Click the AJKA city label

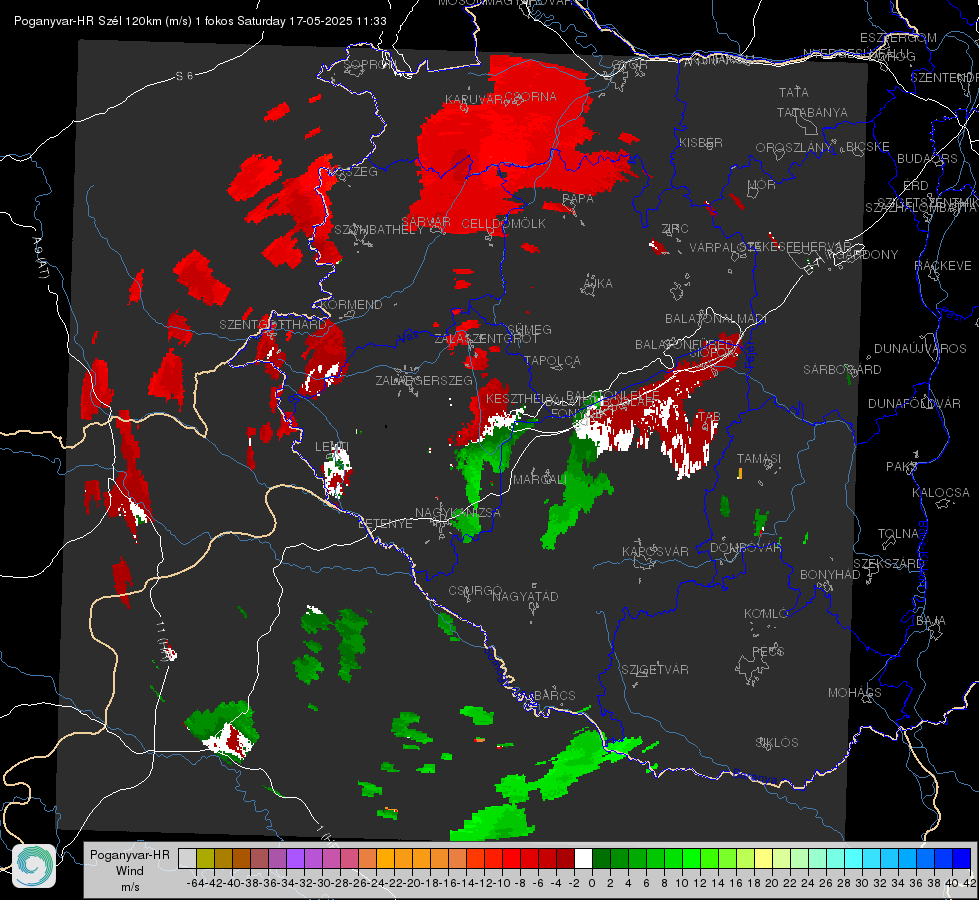click(598, 283)
